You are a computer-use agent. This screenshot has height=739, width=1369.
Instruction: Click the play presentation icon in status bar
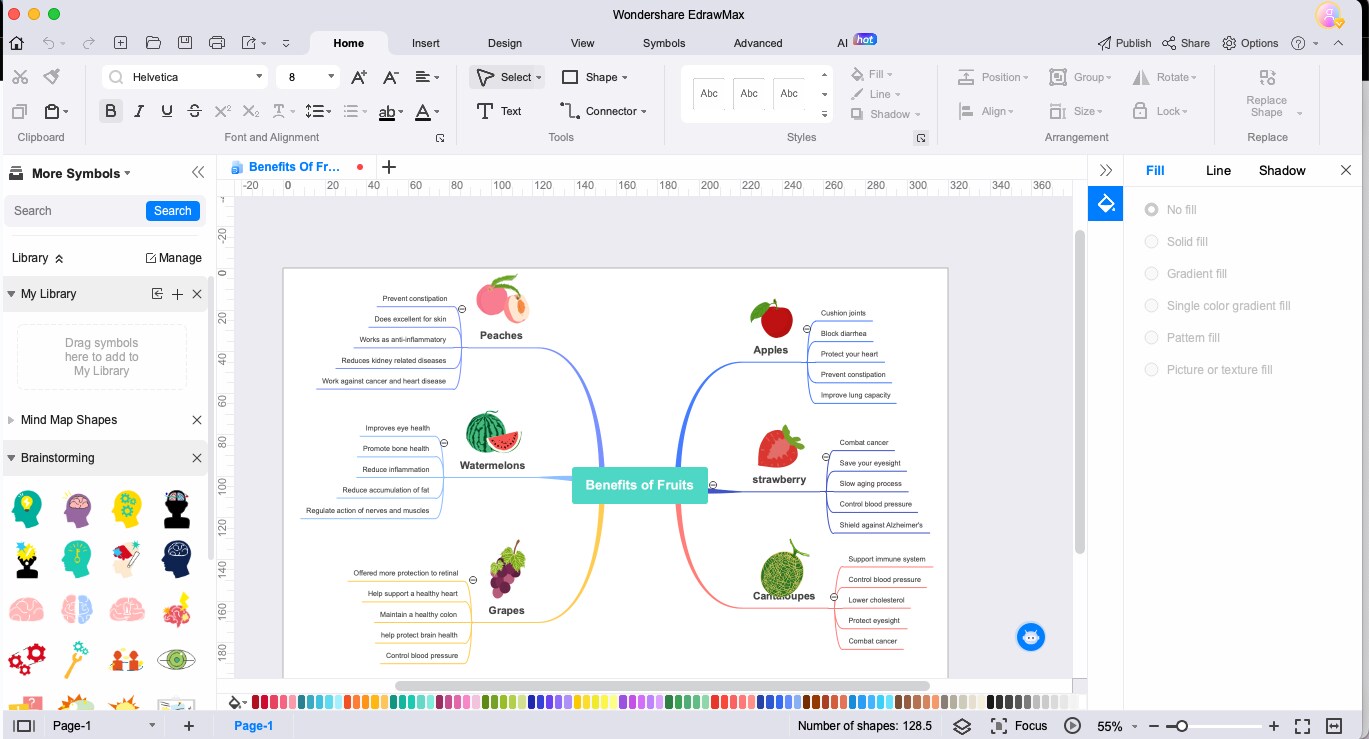(x=1073, y=726)
